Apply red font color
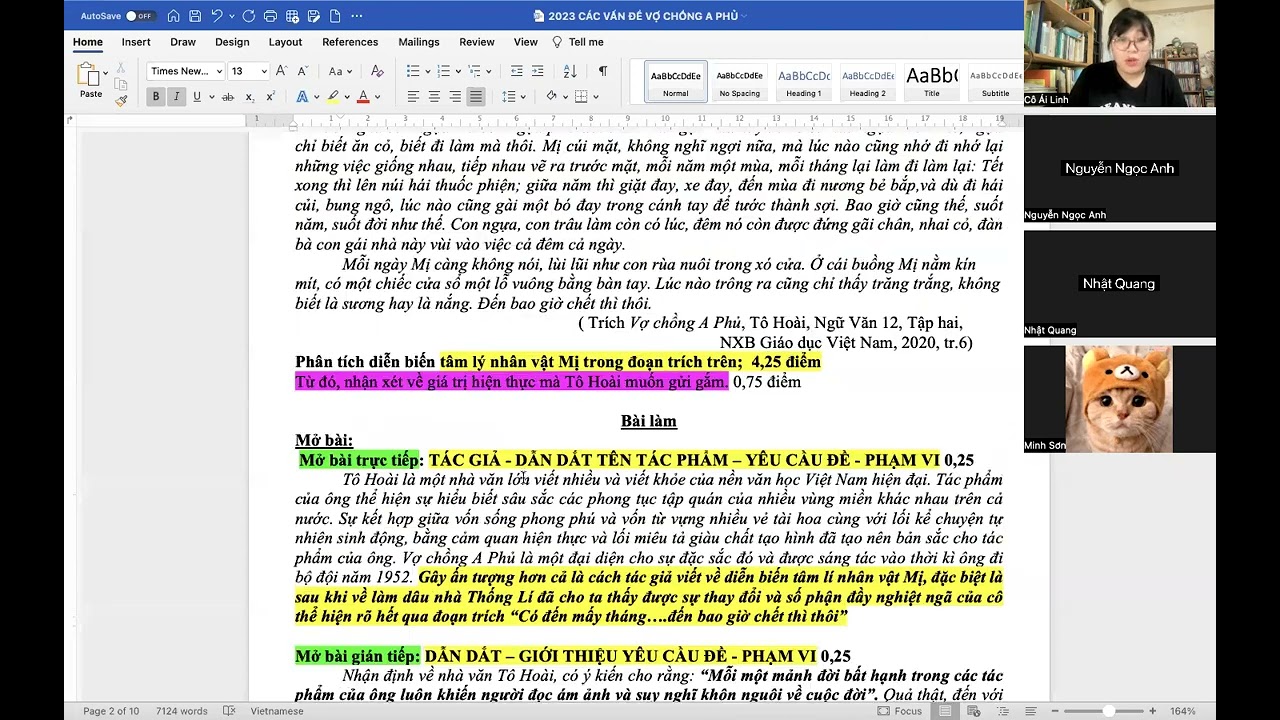 363,97
